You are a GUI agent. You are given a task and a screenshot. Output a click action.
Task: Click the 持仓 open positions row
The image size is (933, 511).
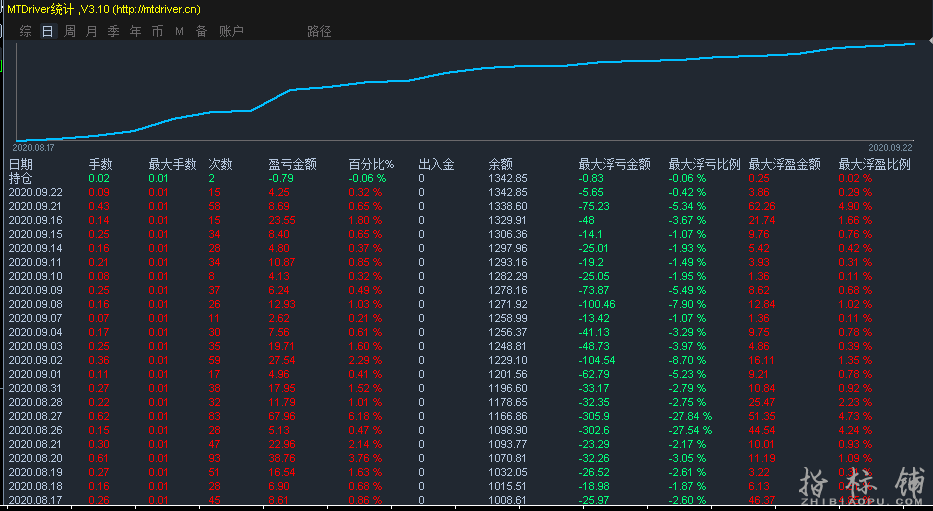coord(21,178)
